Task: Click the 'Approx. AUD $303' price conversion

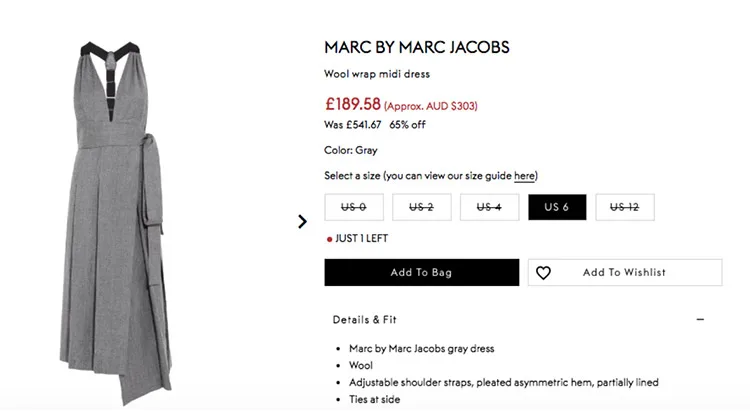Action: pos(432,105)
